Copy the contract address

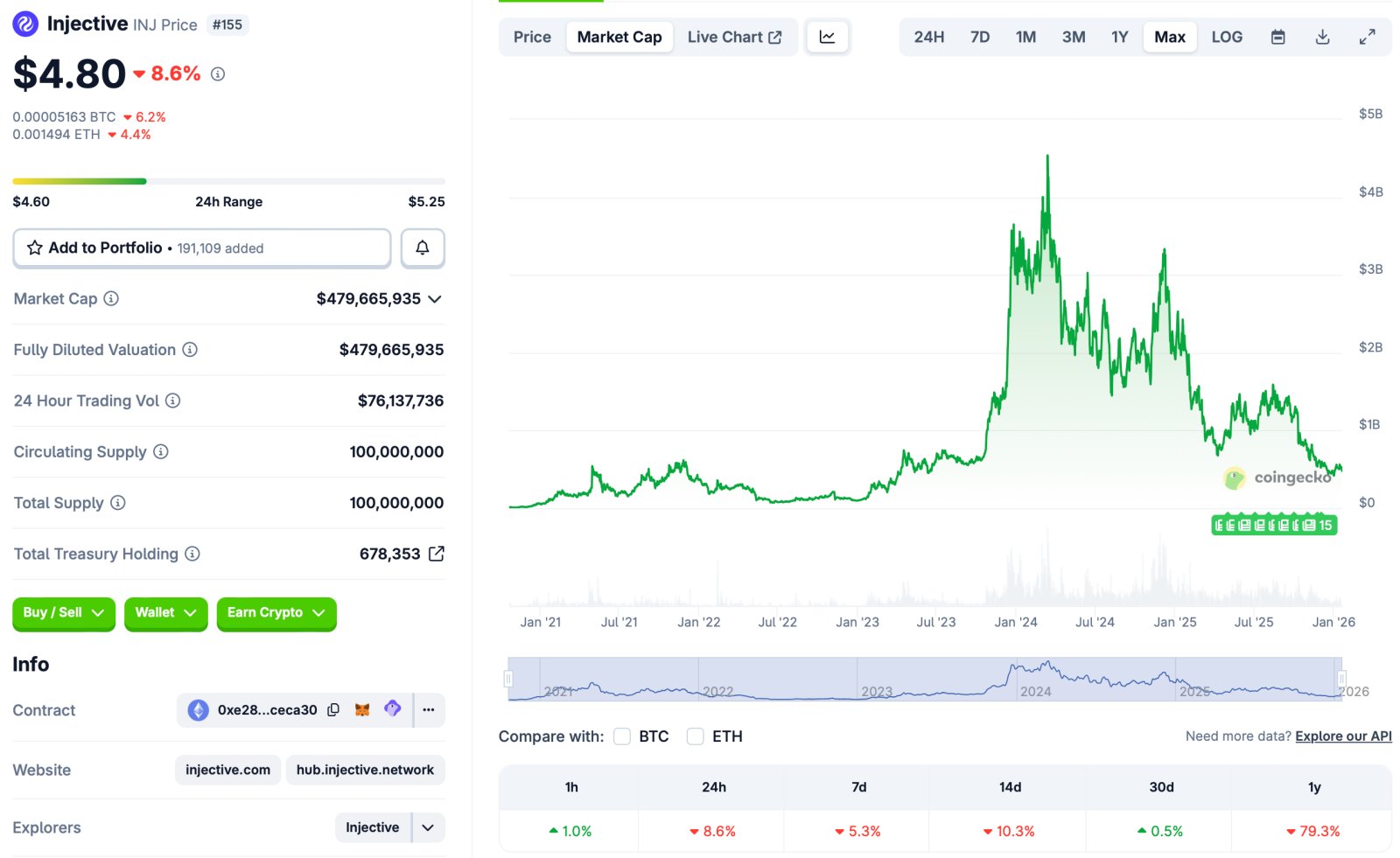tap(333, 710)
